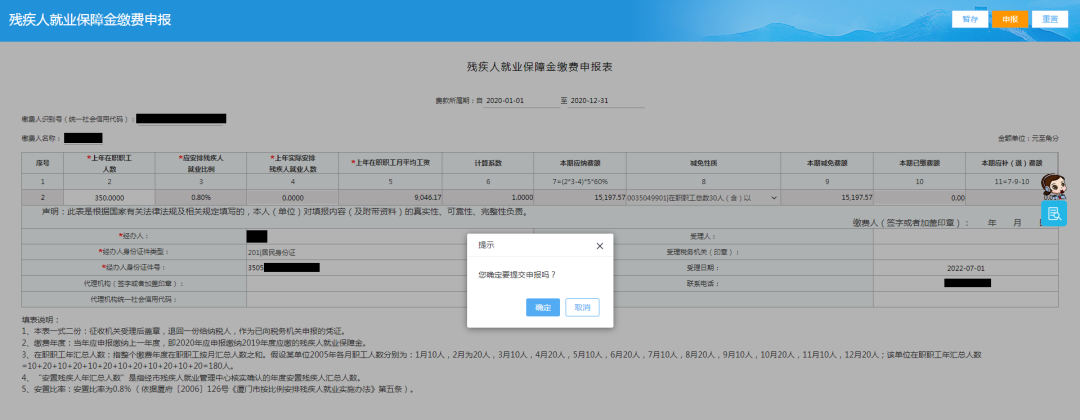
Task: Click the 重置 reset button
Action: 1049,19
